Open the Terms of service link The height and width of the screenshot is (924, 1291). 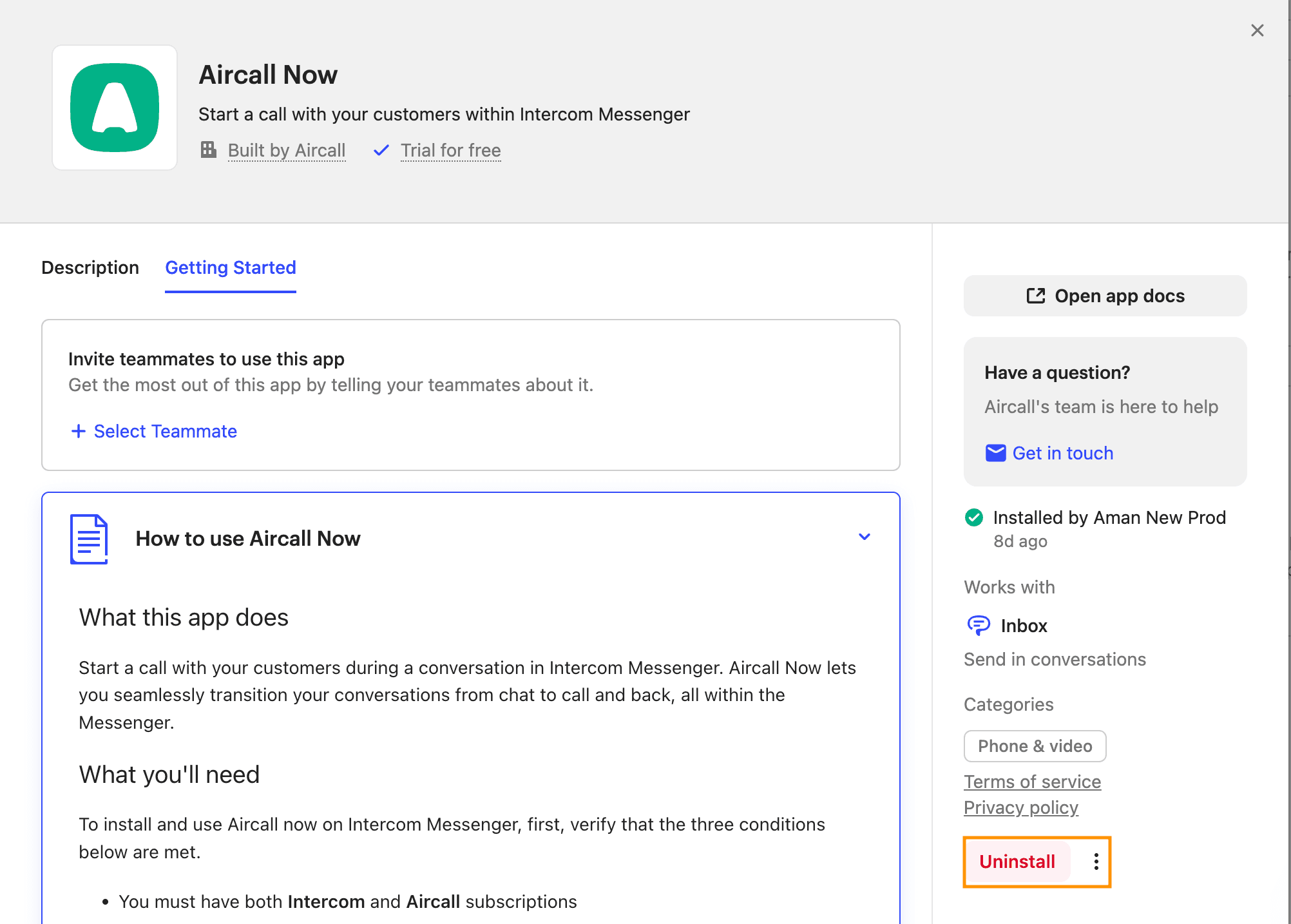click(x=1032, y=782)
